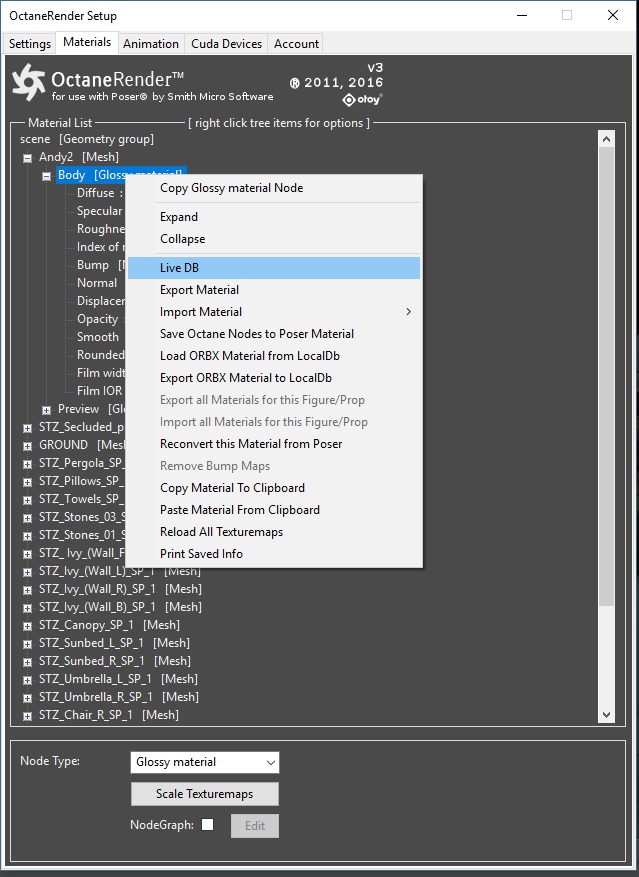Click the greyed-out Edit button

click(x=255, y=826)
